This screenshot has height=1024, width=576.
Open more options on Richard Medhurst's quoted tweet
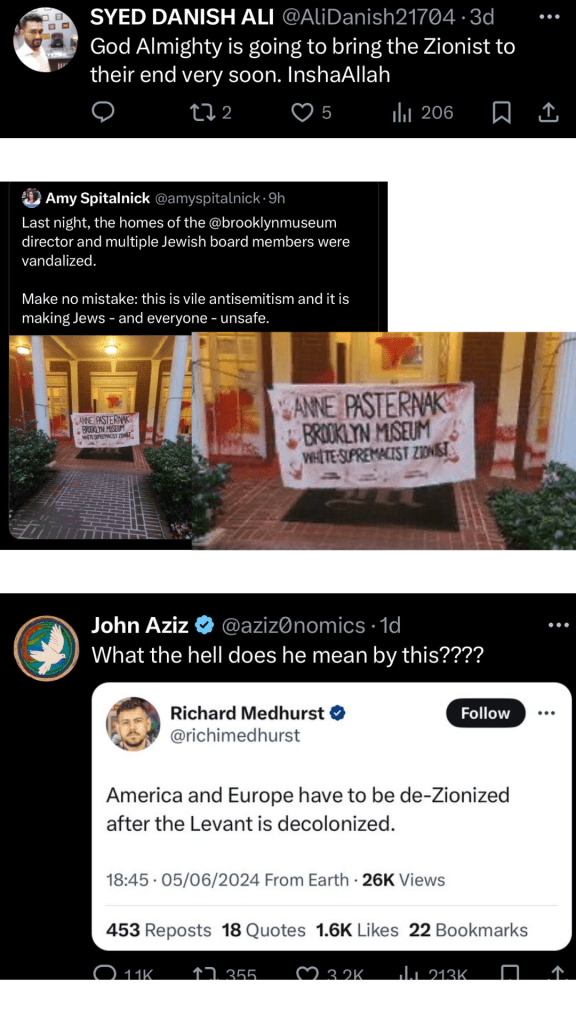coord(545,712)
